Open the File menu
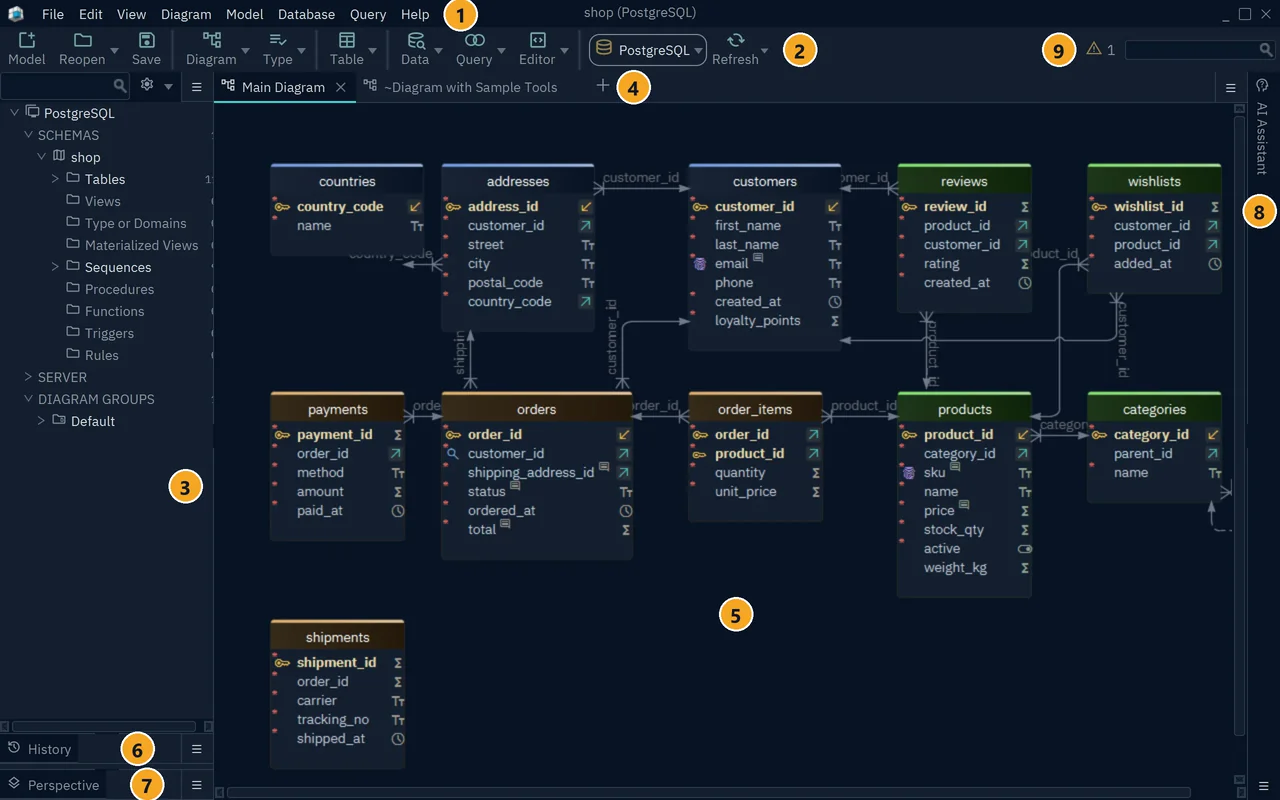This screenshot has width=1280, height=800. coord(53,14)
